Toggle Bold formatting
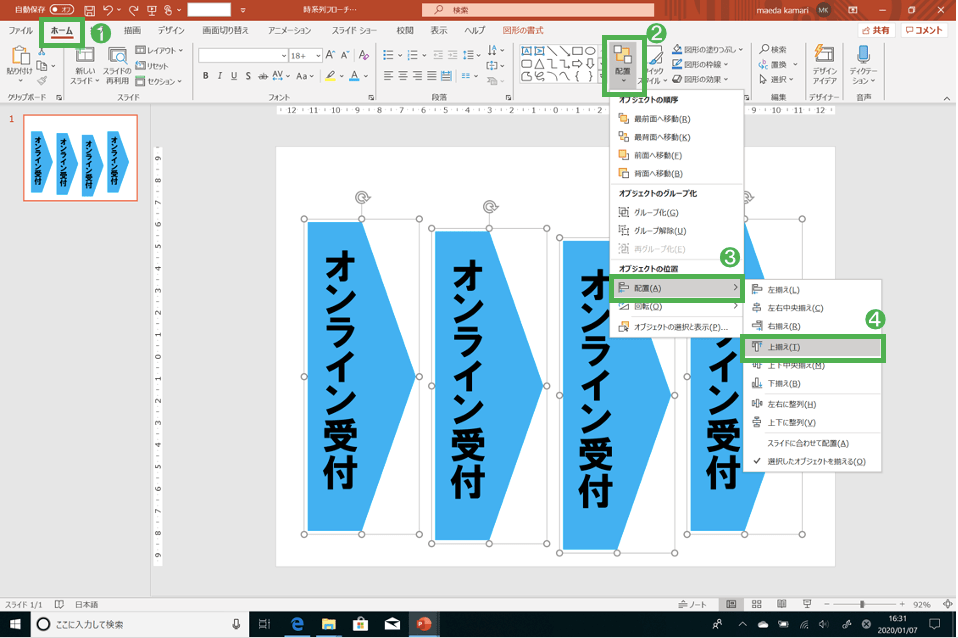The width and height of the screenshot is (958, 638). 205,76
